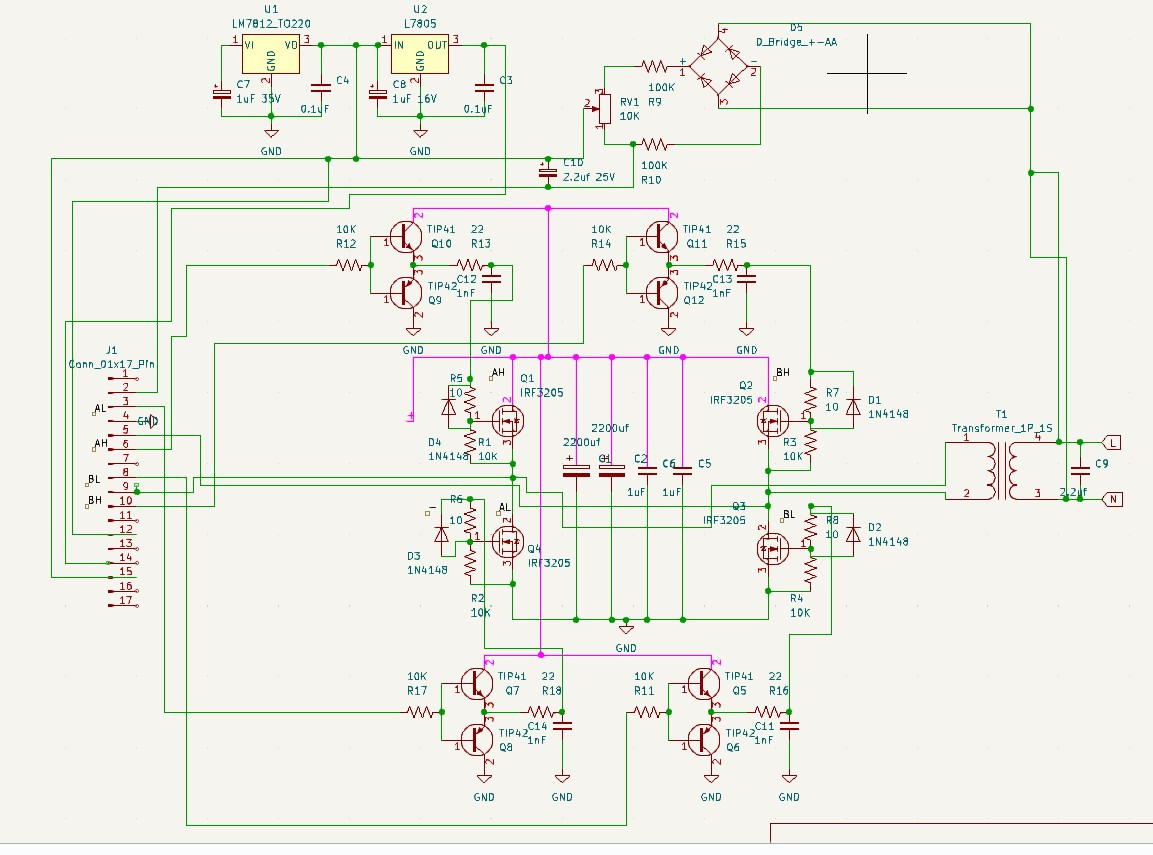
Task: Select the C7 polarized capacitor symbol
Action: [x=221, y=94]
